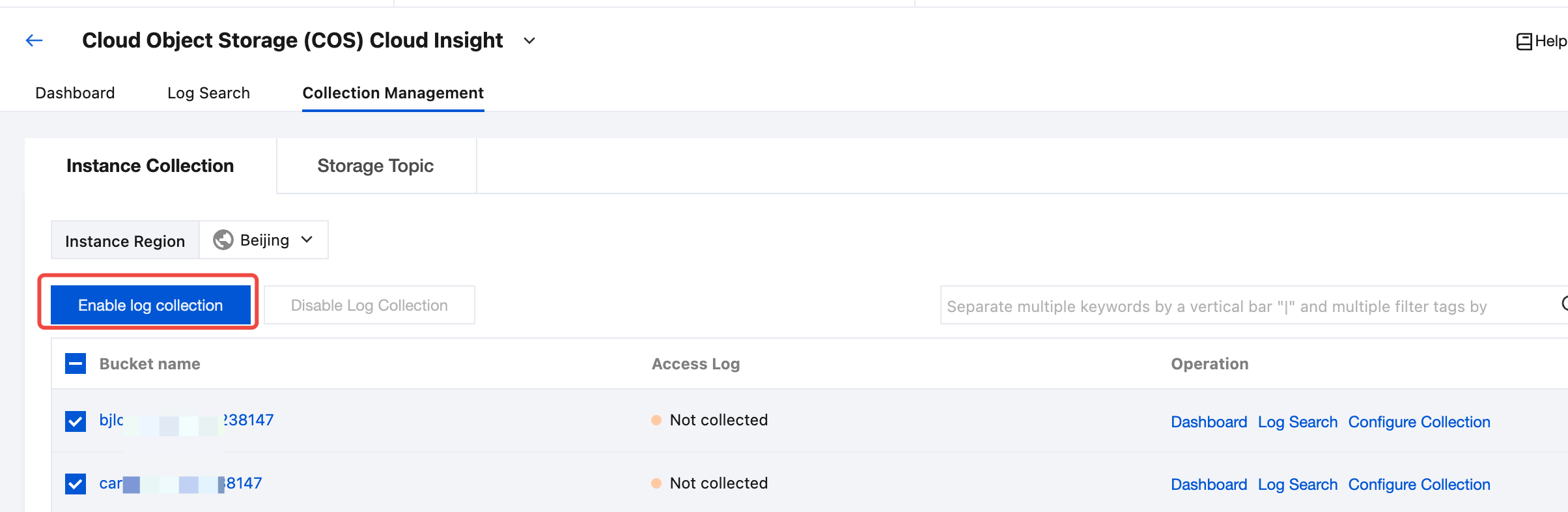Expand the Cloud Insight title chevron

point(529,41)
